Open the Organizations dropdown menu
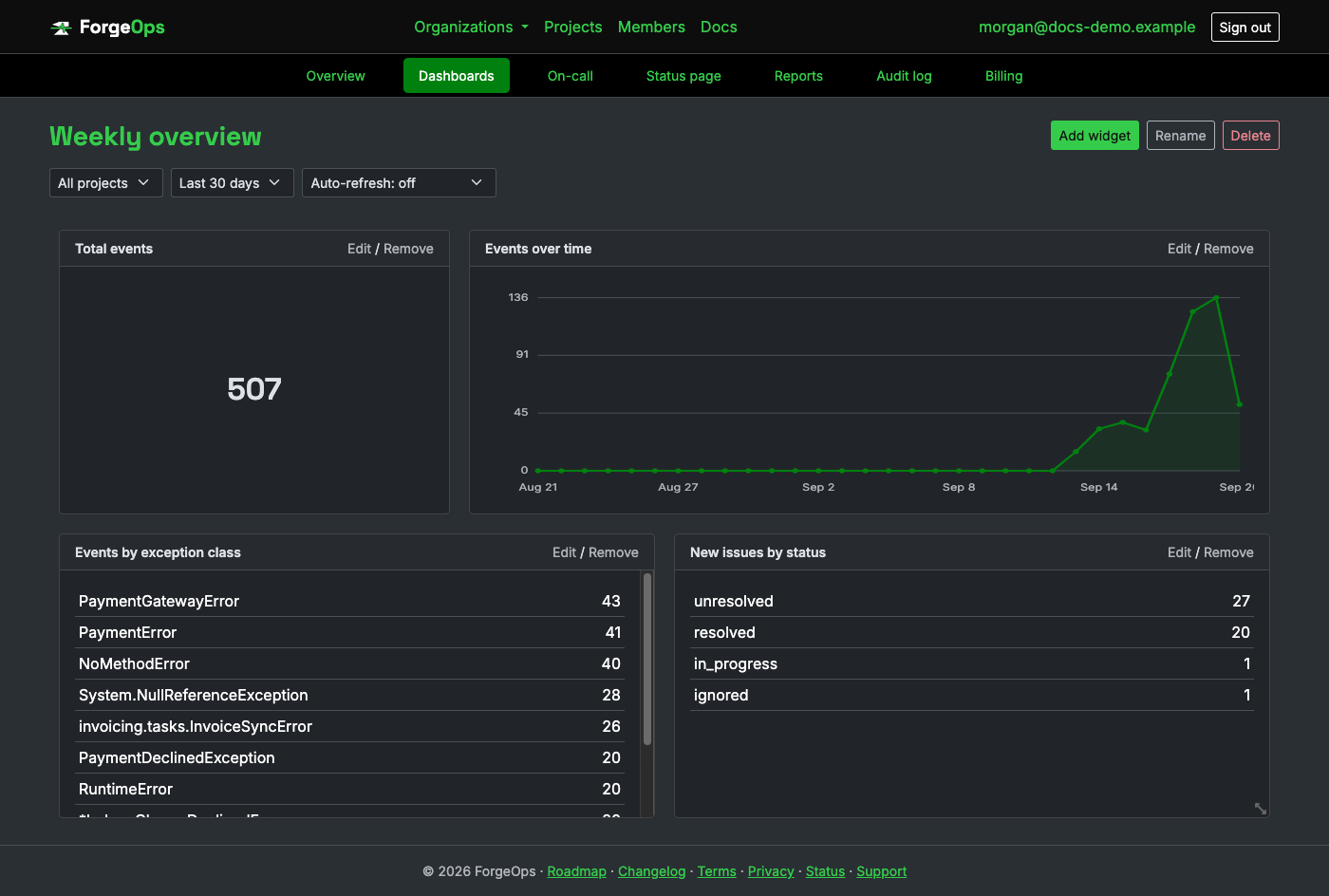Viewport: 1329px width, 896px height. 471,27
